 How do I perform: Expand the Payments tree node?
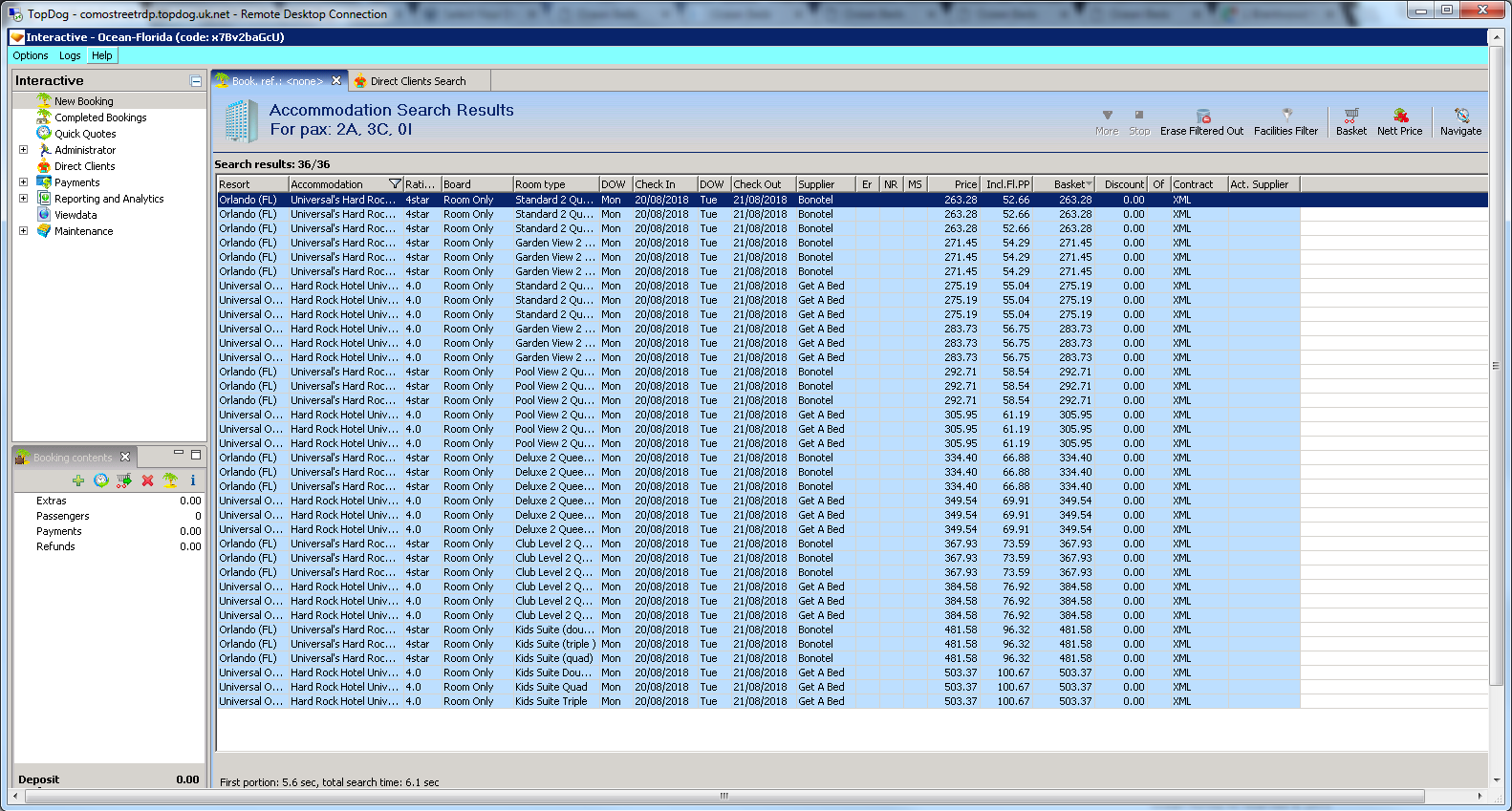click(24, 182)
